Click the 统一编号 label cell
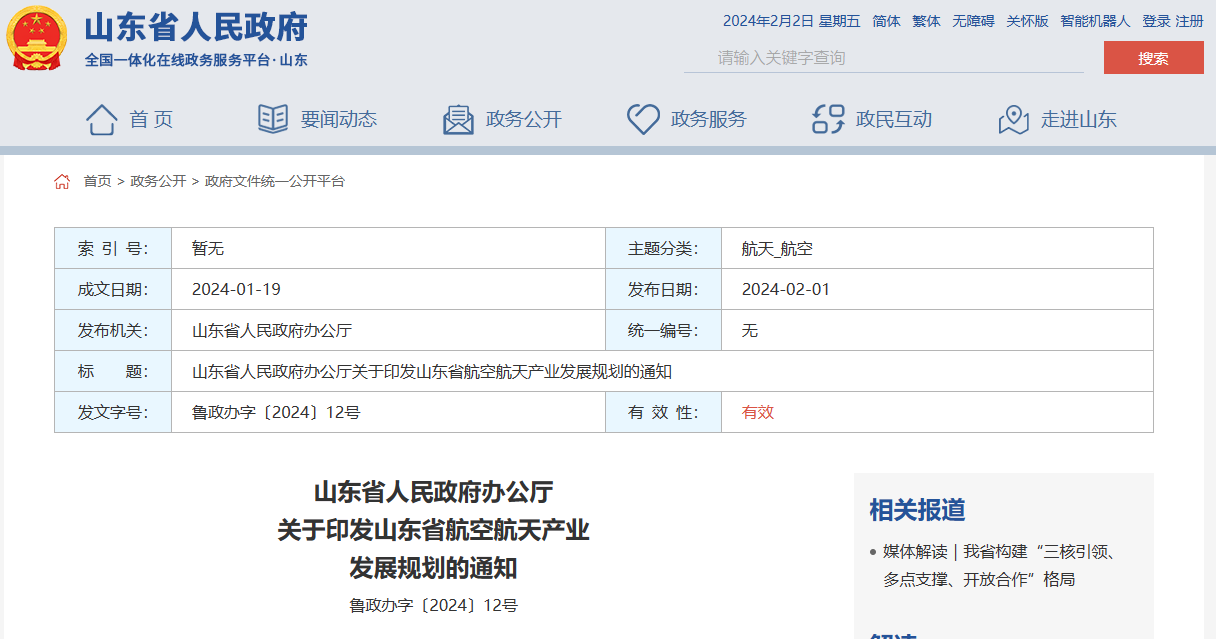The image size is (1216, 639). 663,330
